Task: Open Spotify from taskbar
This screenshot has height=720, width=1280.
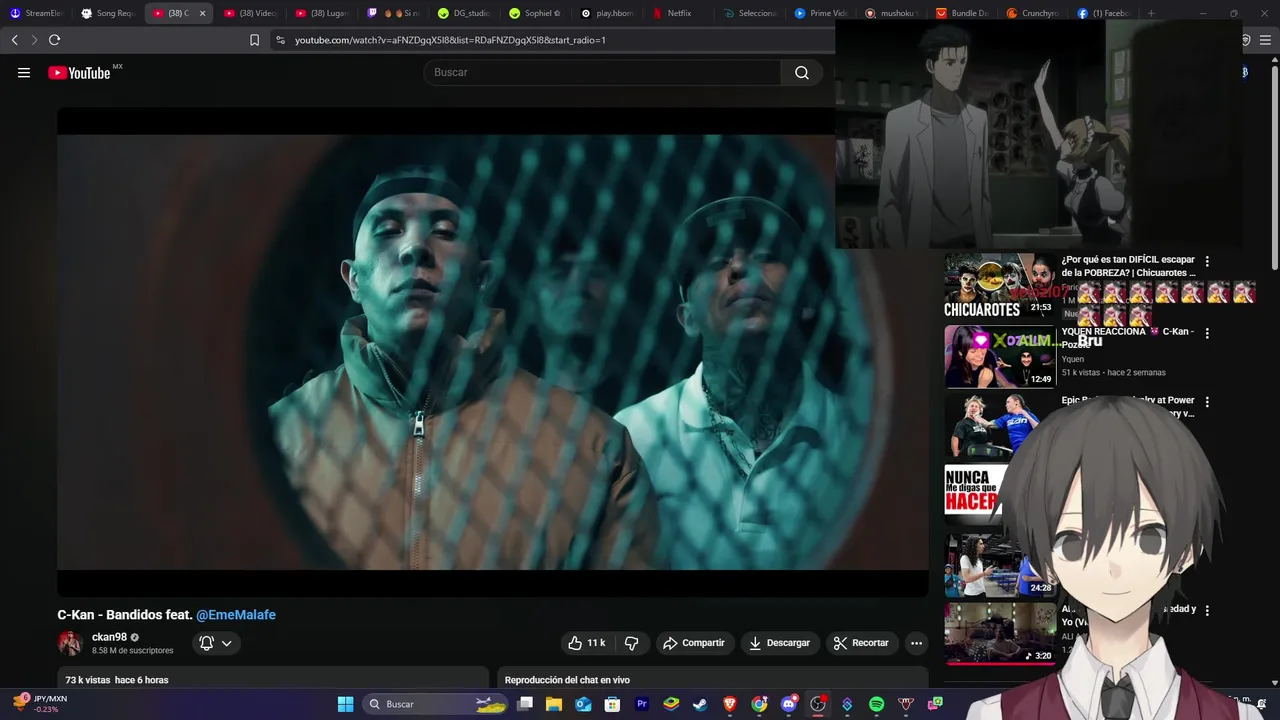Action: pyautogui.click(x=876, y=704)
